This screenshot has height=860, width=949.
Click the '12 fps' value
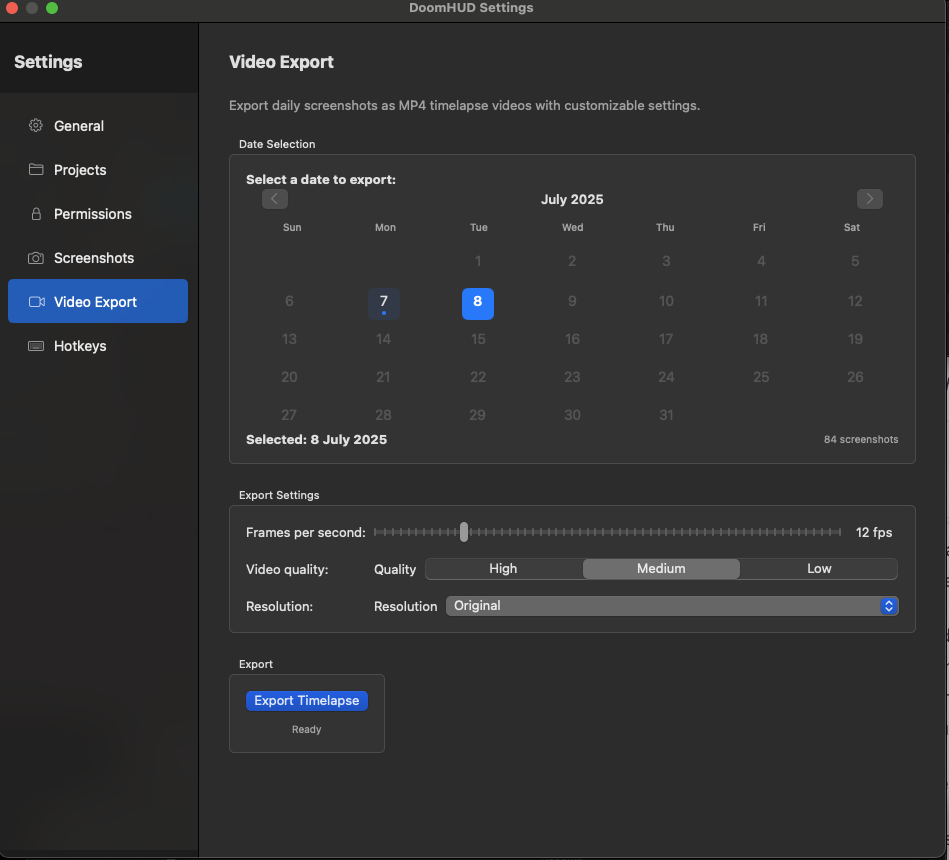874,533
